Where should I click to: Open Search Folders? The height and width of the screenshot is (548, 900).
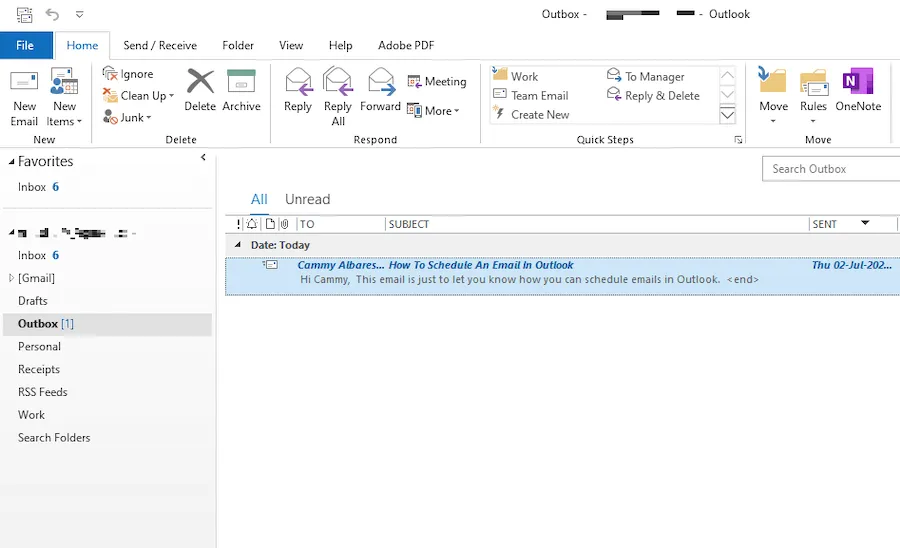[x=54, y=438]
